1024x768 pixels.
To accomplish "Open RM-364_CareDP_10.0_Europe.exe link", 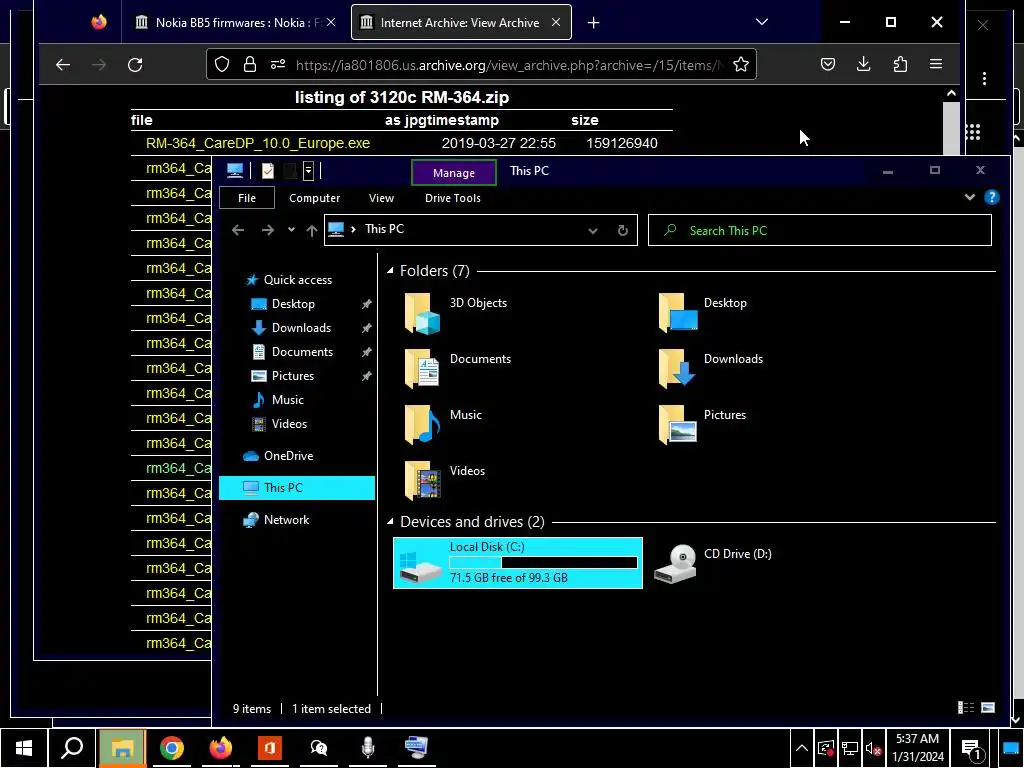I will tap(258, 143).
